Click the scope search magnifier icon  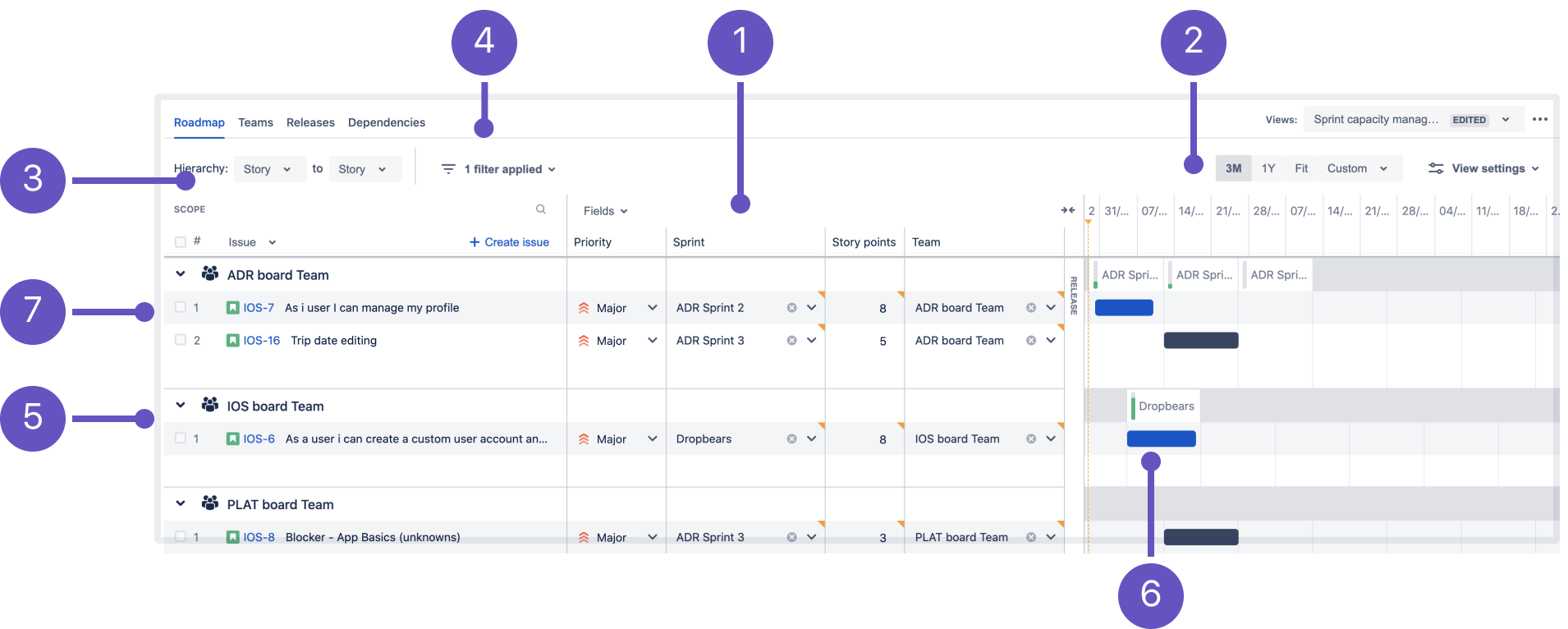[x=541, y=209]
